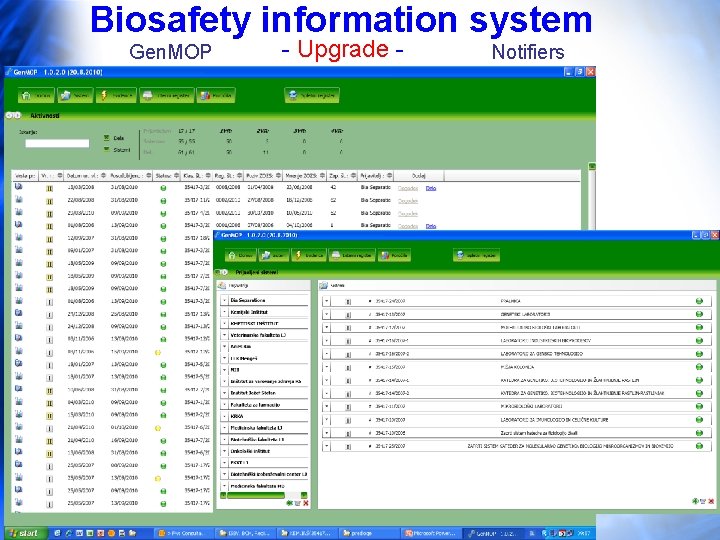Viewport: 720px width, 540px height.
Task: Click the Windows start button
Action: point(24,533)
